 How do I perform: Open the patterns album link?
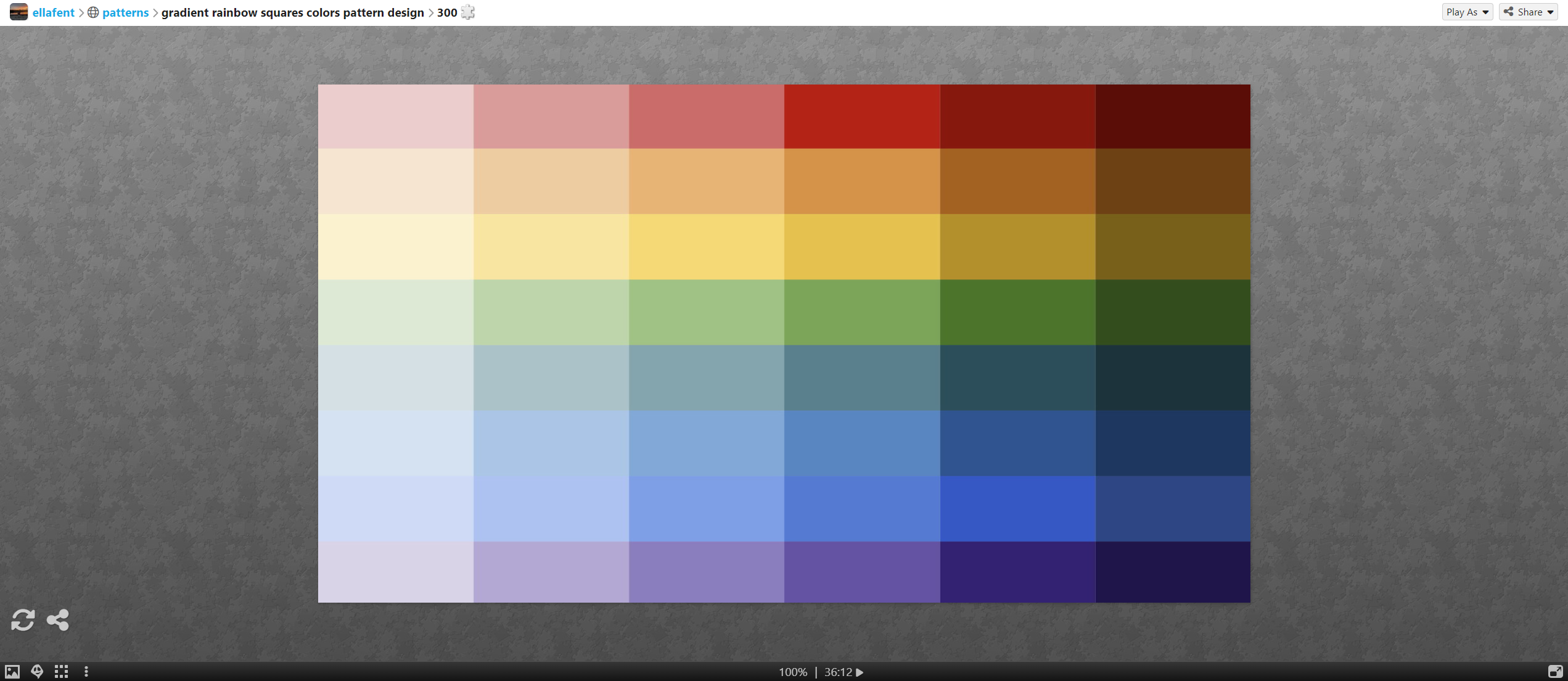(125, 12)
